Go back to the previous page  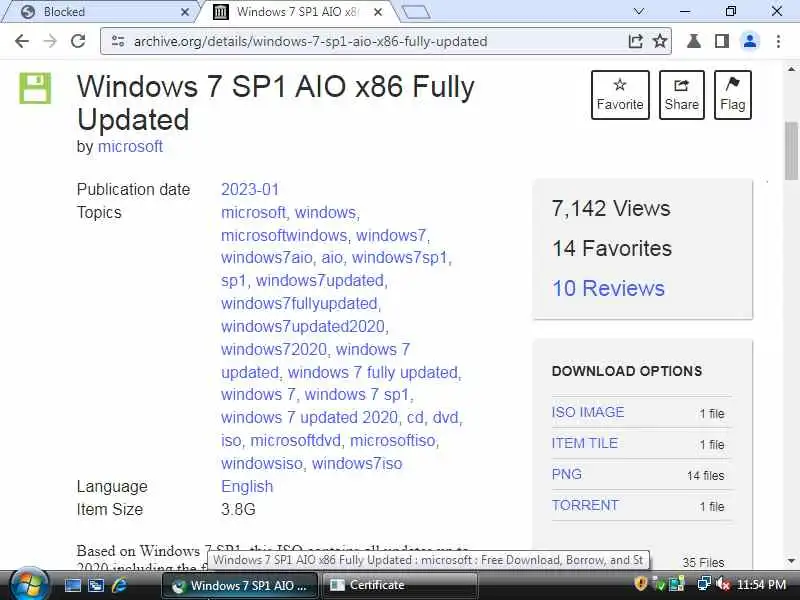pyautogui.click(x=21, y=41)
